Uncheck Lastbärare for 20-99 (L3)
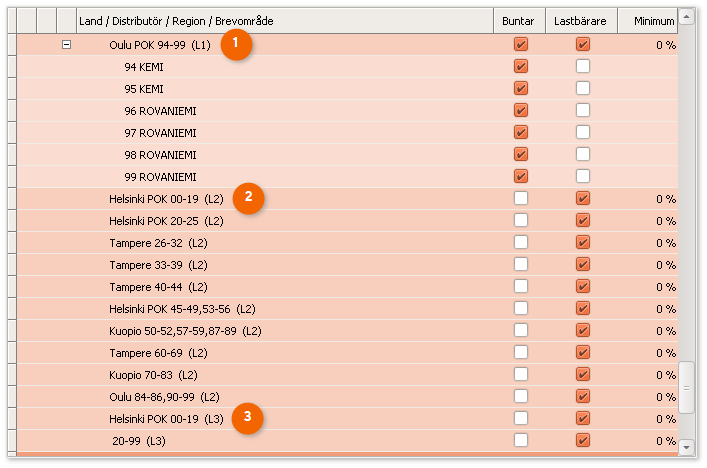 [x=583, y=440]
